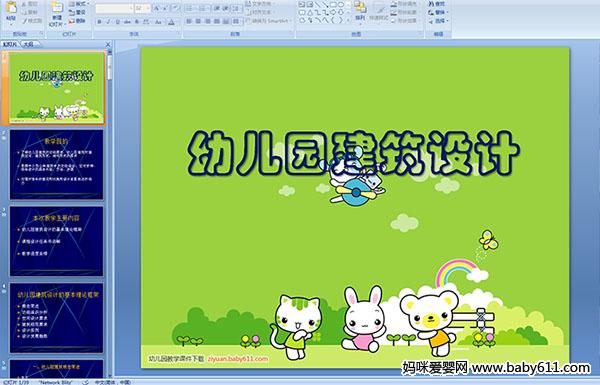The height and width of the screenshot is (385, 600).
Task: Click the ziyuan.baby611.com link on the slide
Action: coord(238,359)
